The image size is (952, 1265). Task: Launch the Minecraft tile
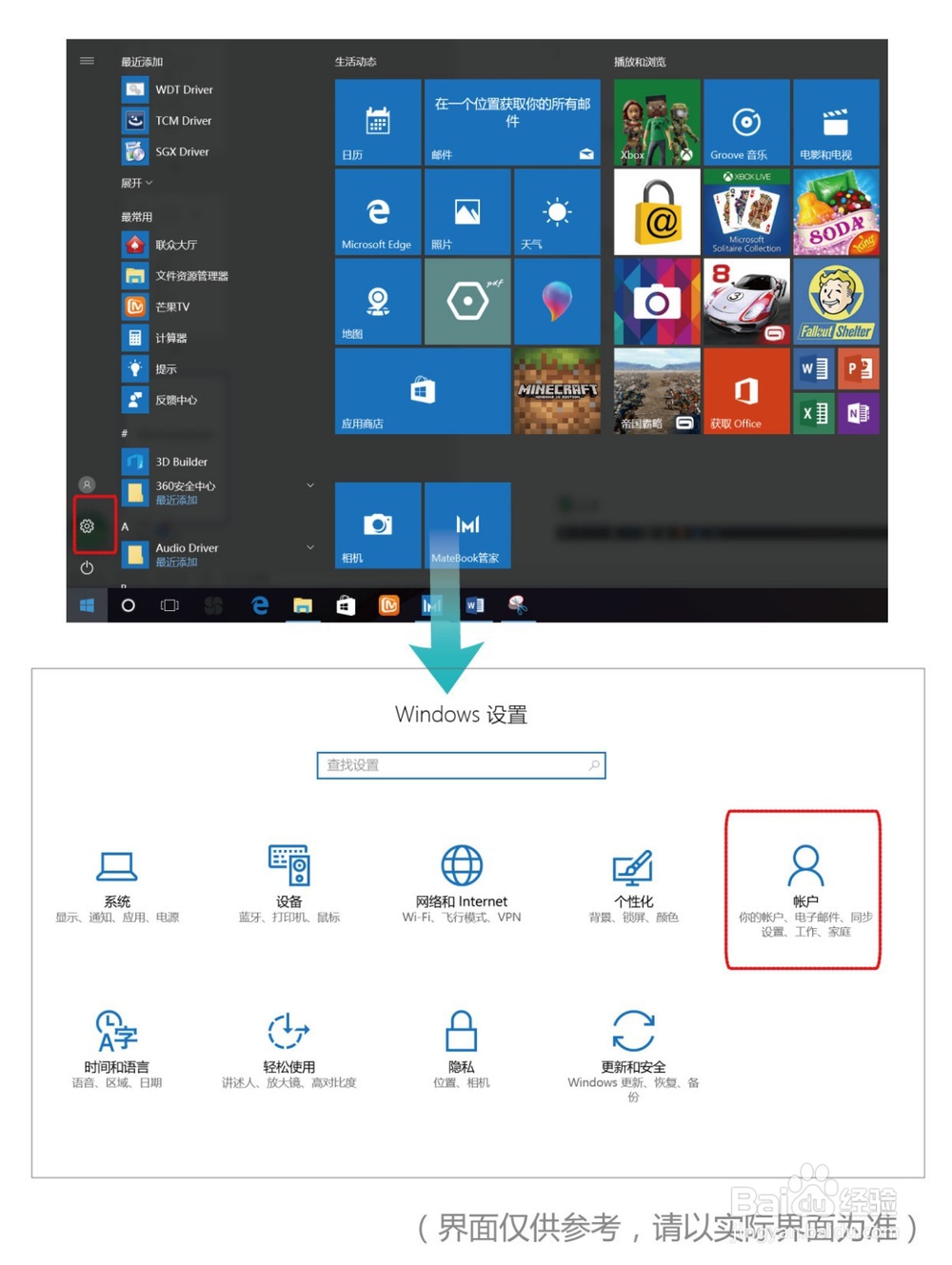point(557,391)
